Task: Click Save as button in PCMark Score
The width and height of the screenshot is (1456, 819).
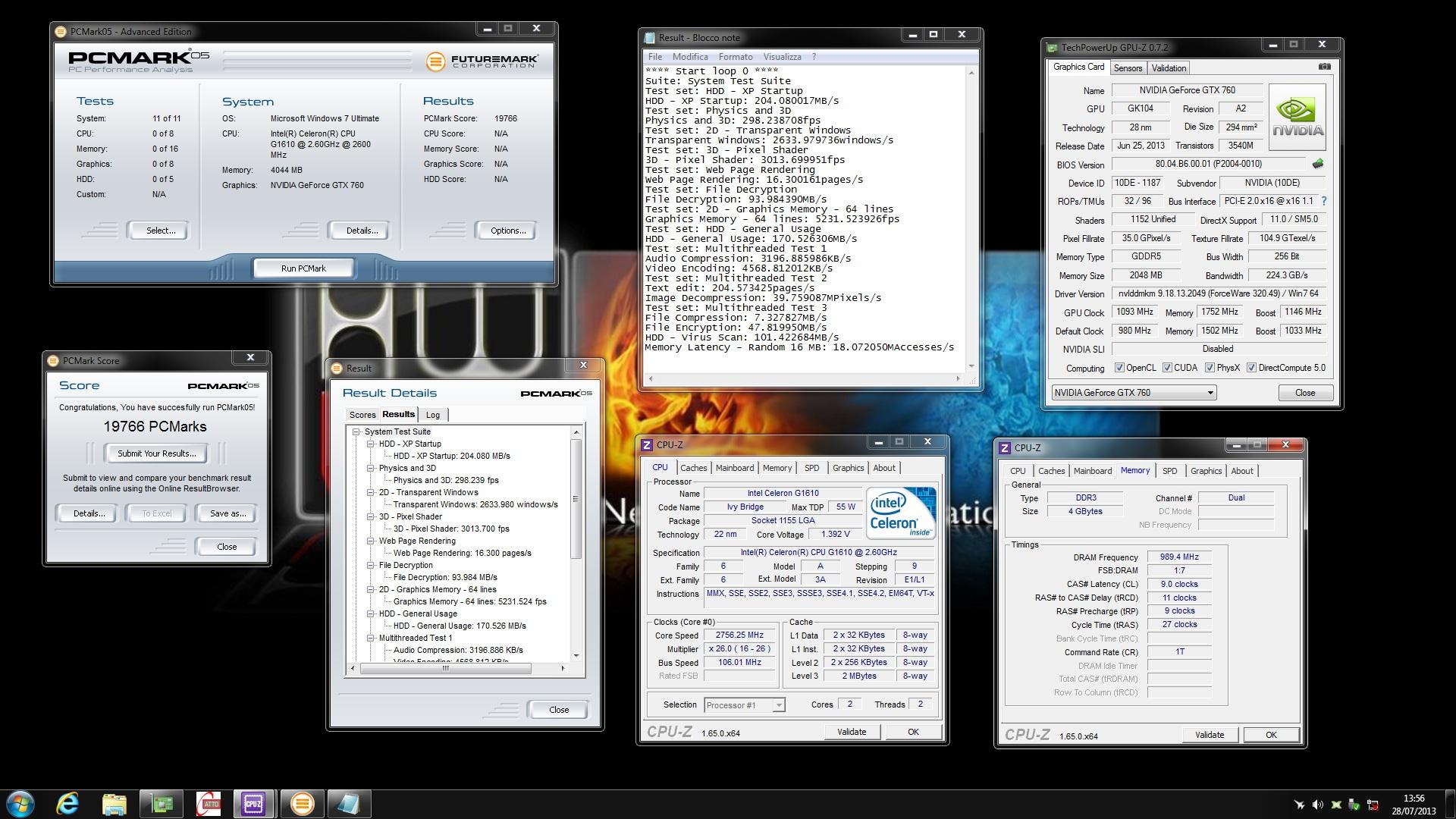Action: [227, 513]
